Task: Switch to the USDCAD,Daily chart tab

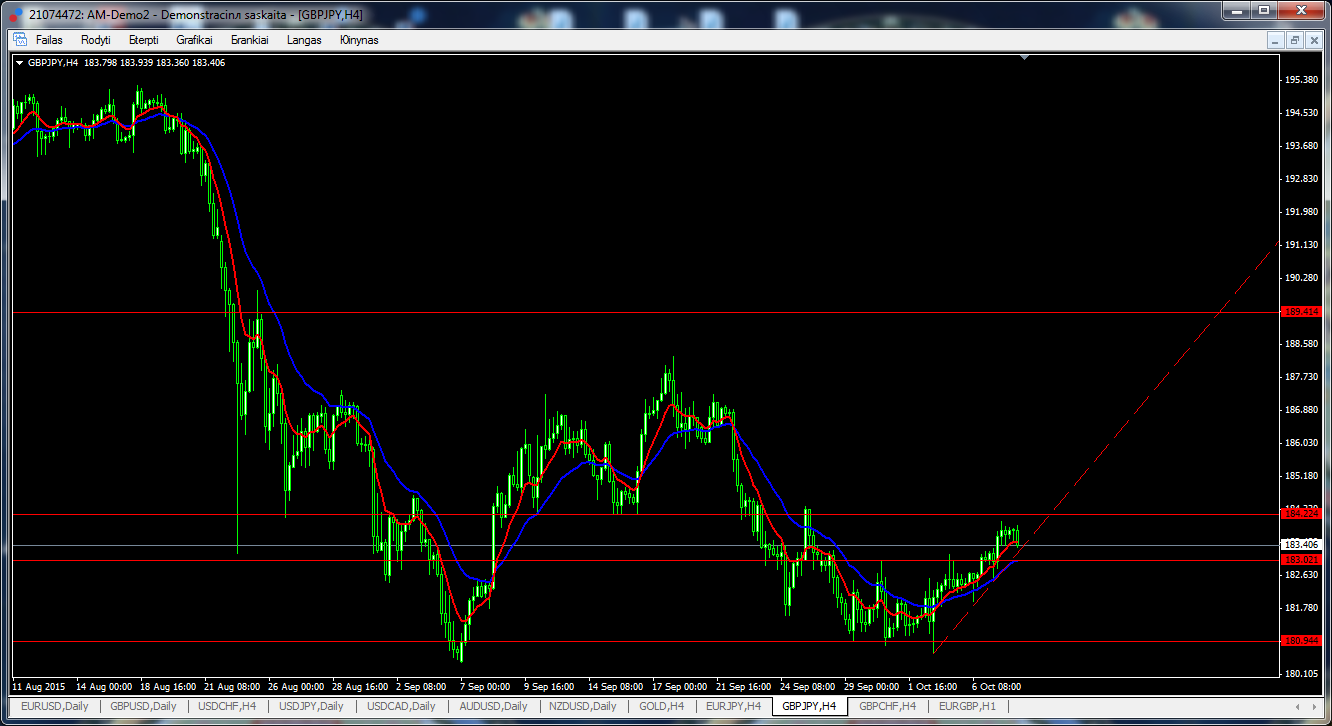Action: click(x=401, y=706)
